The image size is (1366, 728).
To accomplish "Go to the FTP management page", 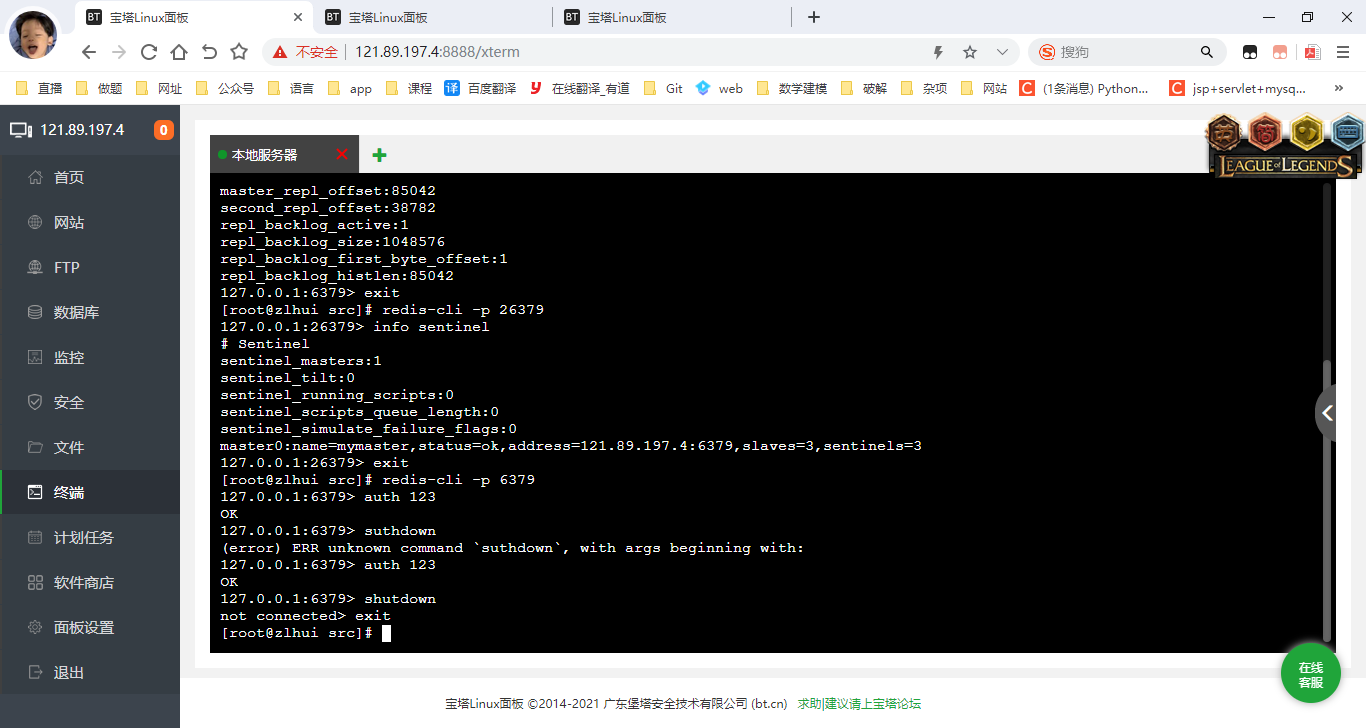I will tap(66, 268).
